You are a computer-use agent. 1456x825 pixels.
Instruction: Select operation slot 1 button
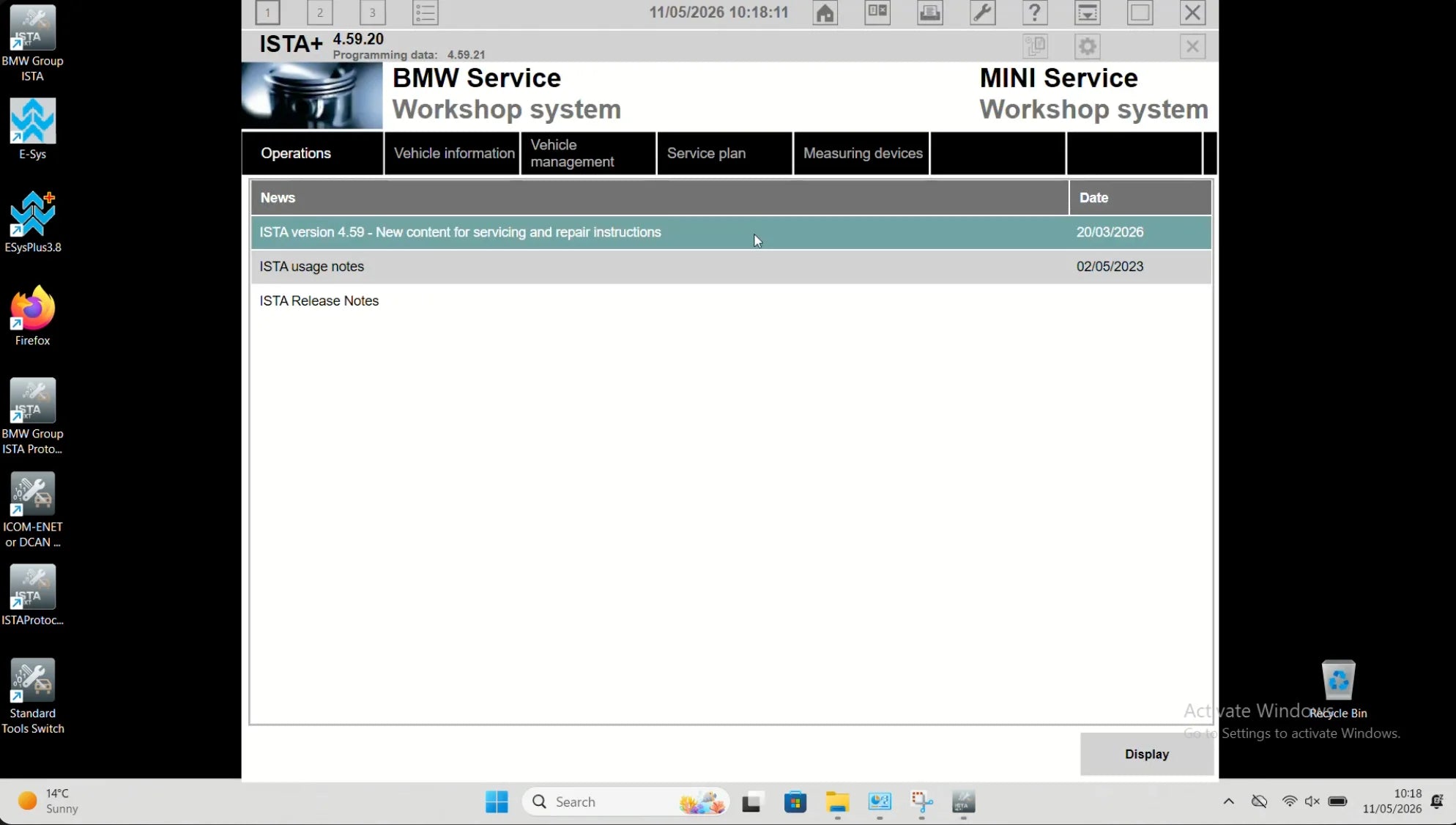point(268,12)
